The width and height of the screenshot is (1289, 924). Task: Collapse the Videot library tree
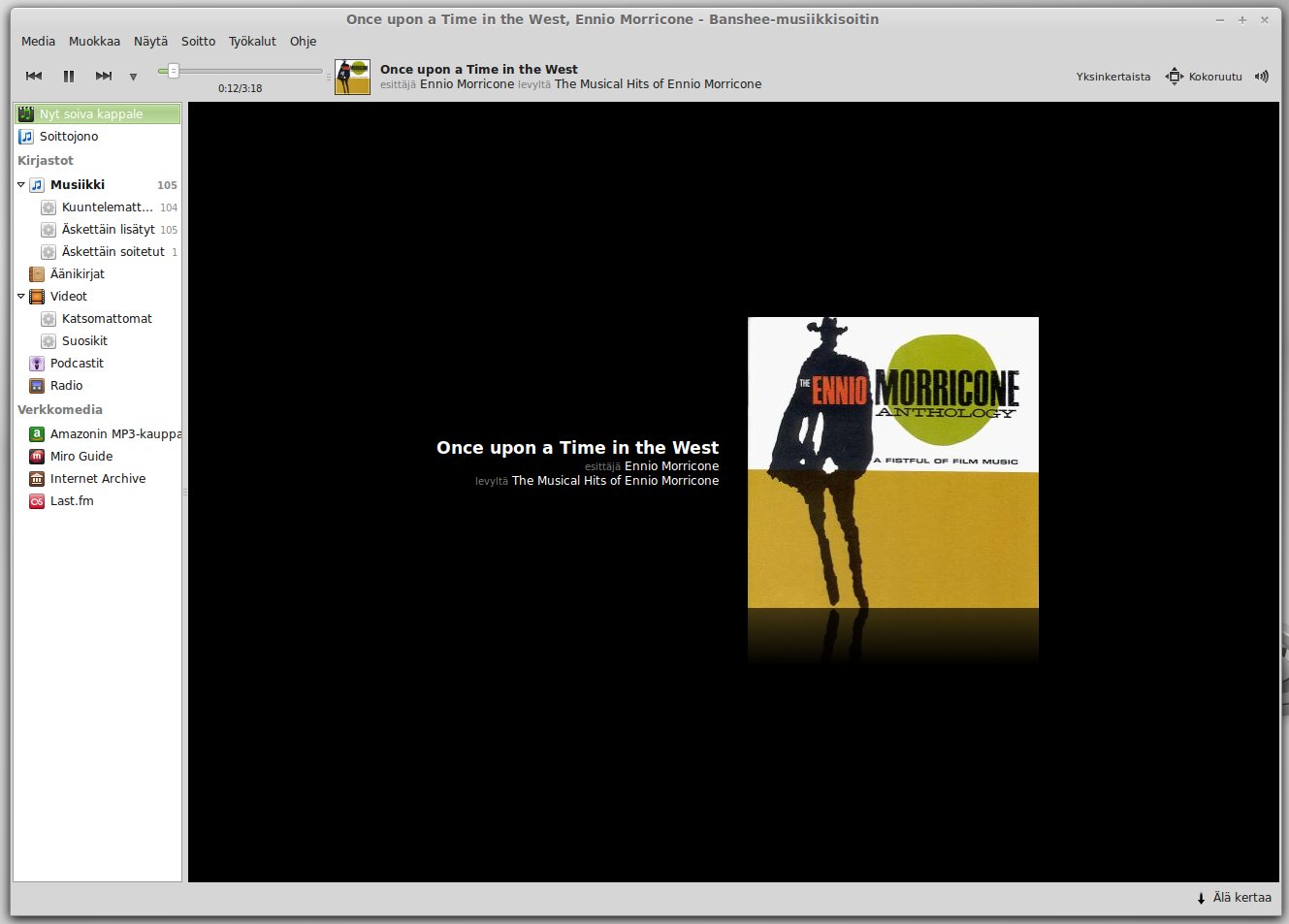[21, 296]
